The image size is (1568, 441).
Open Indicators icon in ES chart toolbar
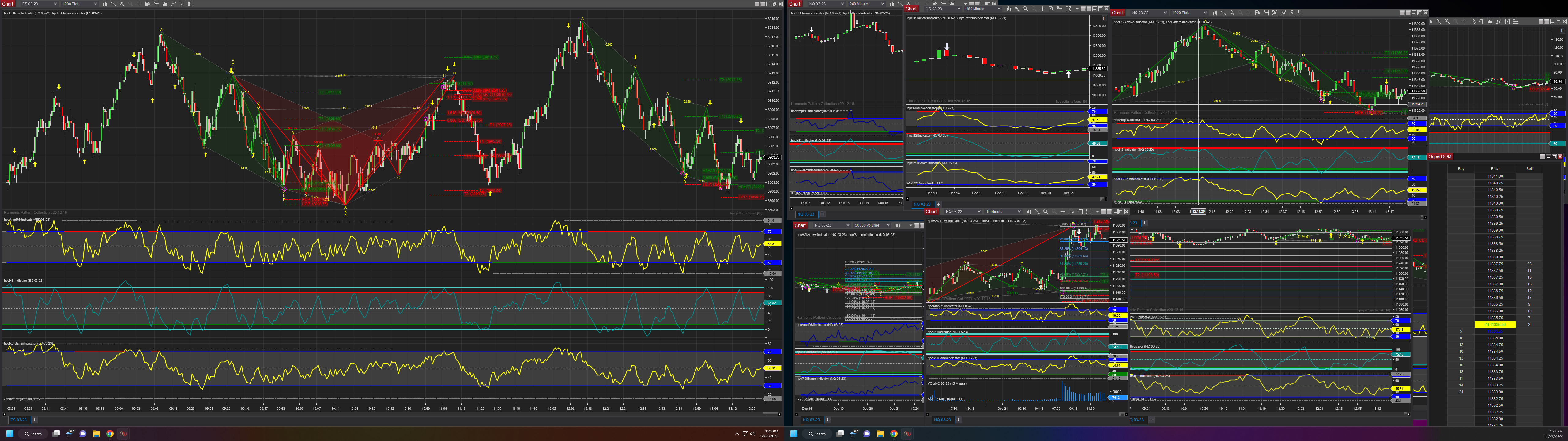click(x=174, y=4)
